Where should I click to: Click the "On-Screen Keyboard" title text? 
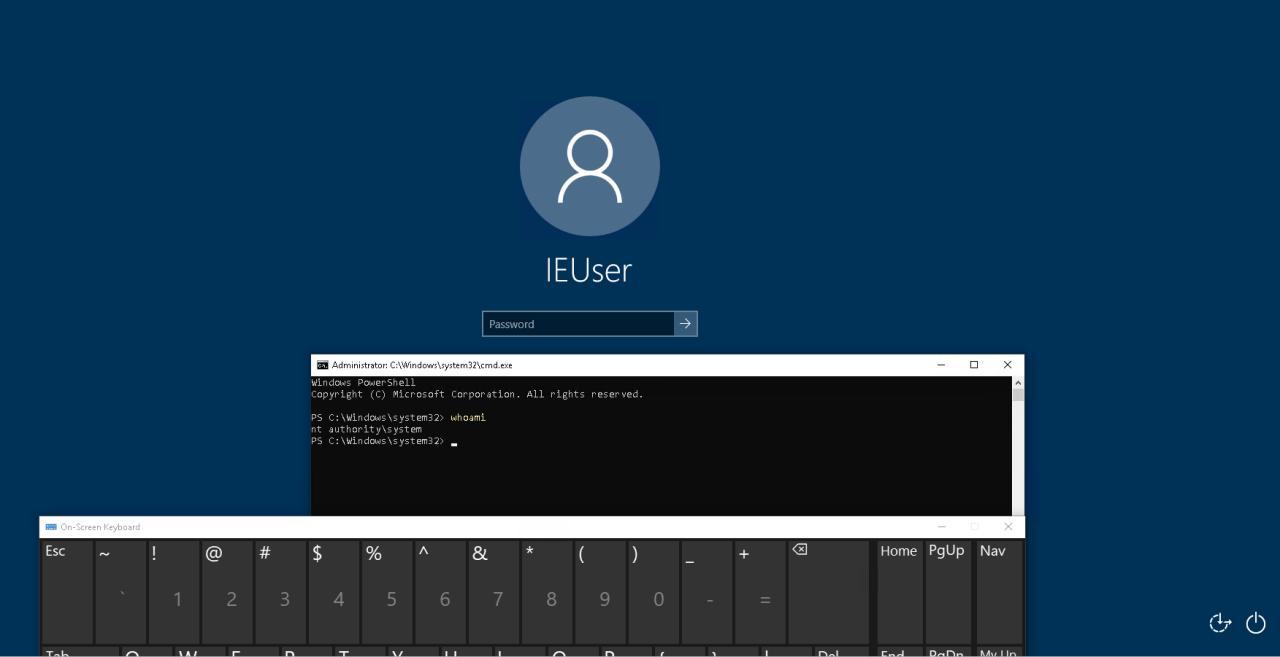click(x=100, y=527)
